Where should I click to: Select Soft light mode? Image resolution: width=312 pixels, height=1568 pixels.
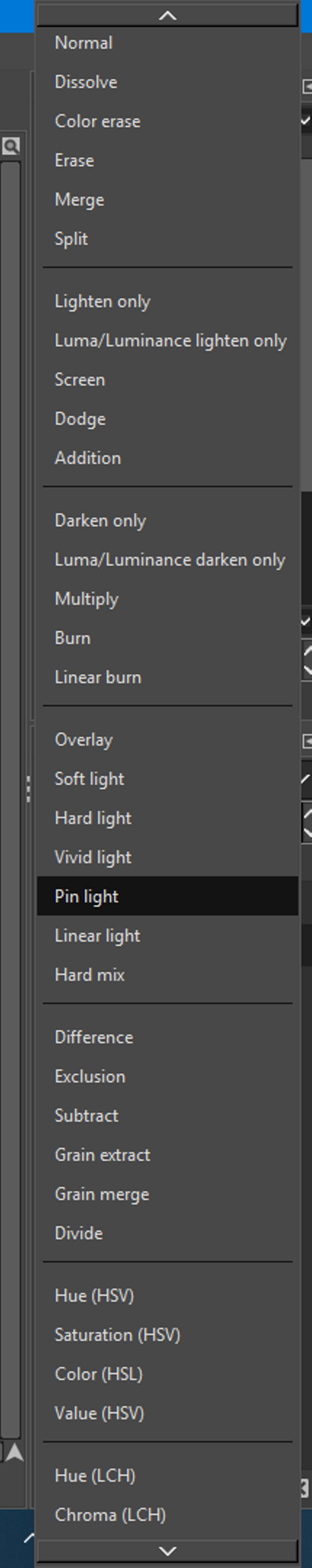pyautogui.click(x=167, y=779)
